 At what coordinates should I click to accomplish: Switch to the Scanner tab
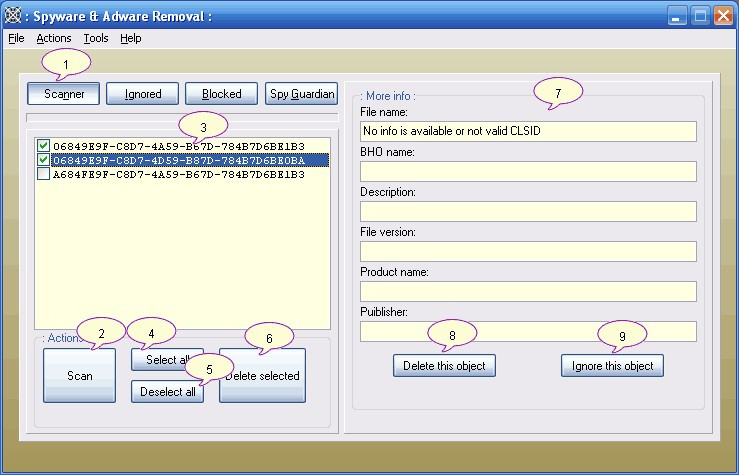[x=64, y=94]
